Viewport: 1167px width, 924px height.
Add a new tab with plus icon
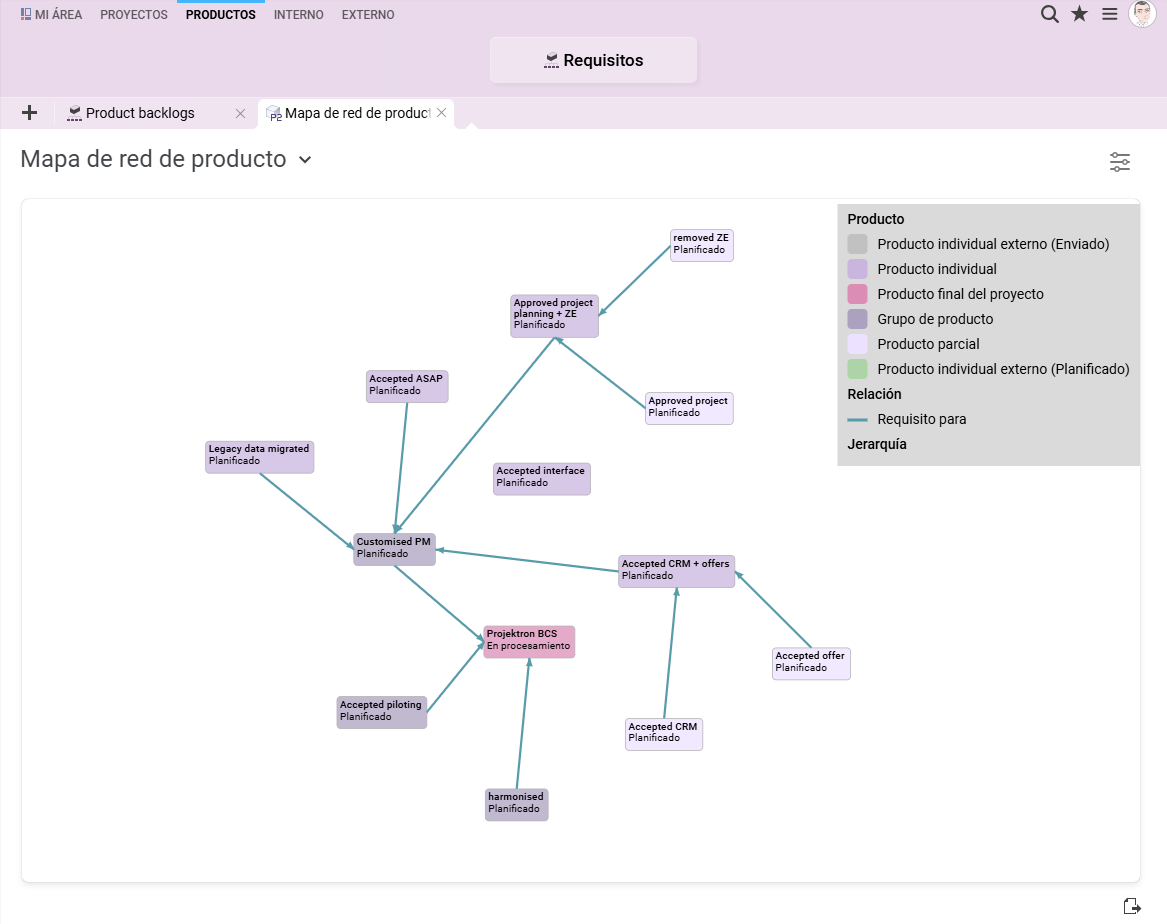pyautogui.click(x=29, y=113)
